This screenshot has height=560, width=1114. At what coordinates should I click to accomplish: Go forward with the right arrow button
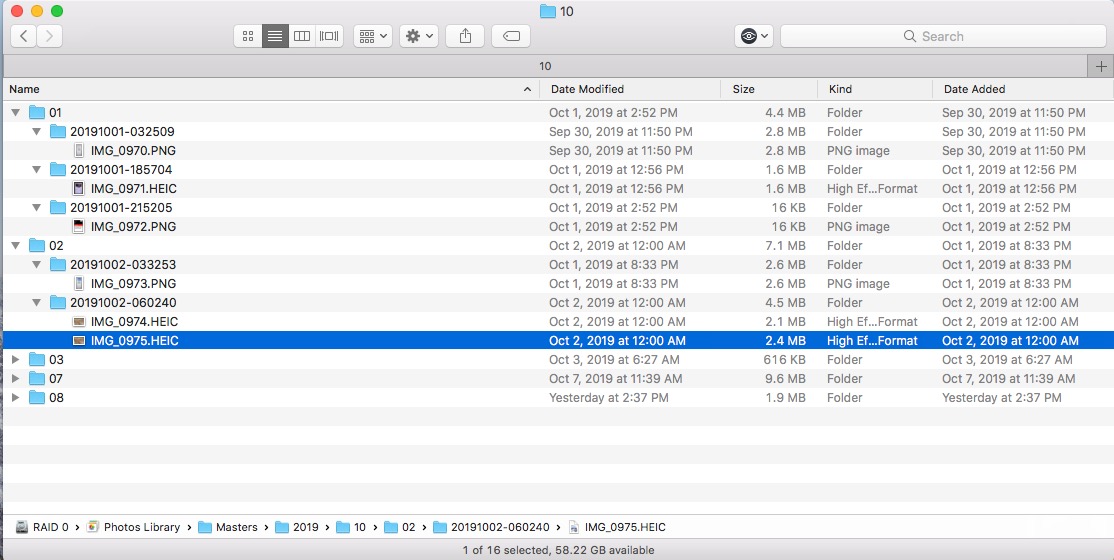(x=49, y=36)
